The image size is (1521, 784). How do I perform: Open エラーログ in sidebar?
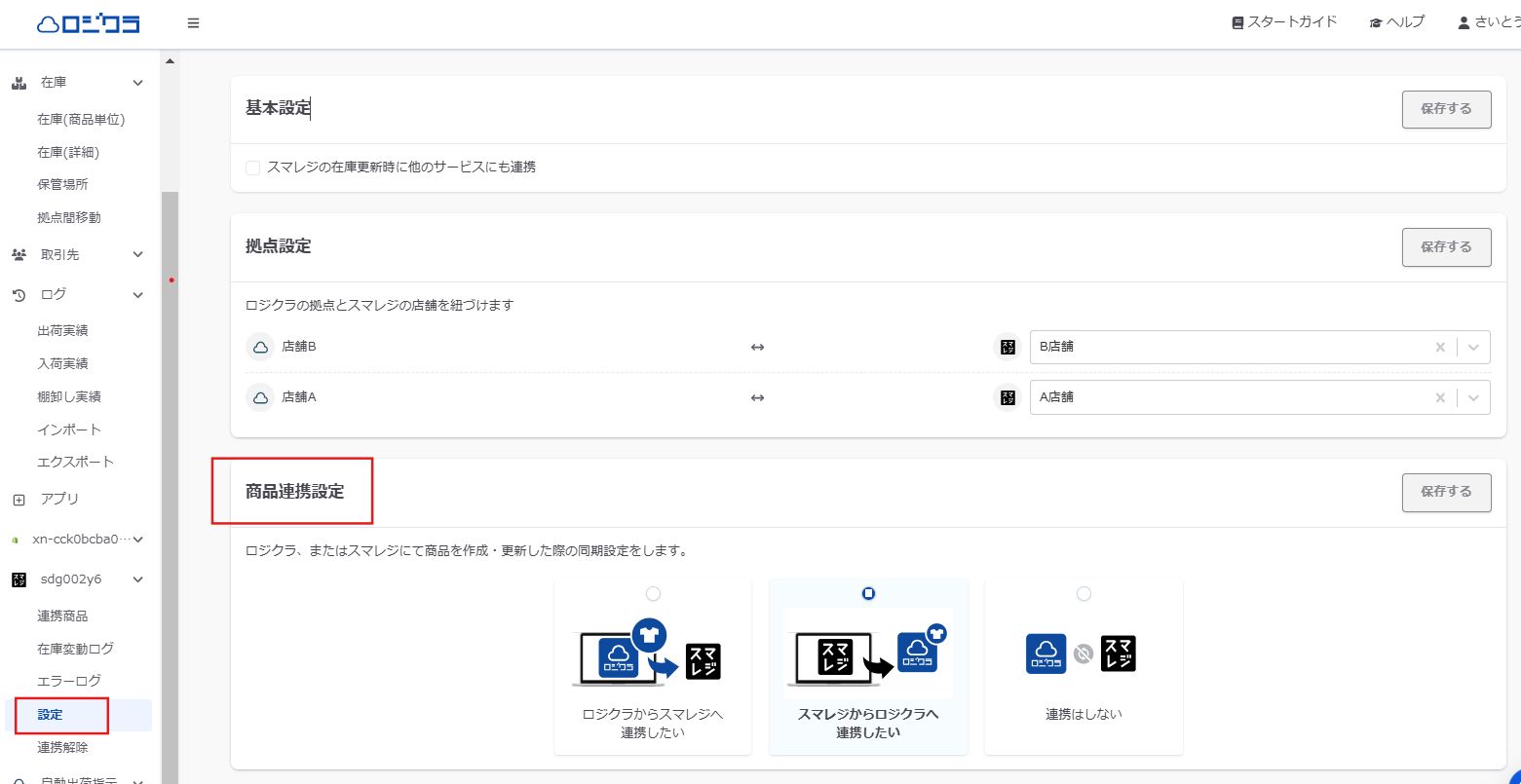click(x=69, y=681)
